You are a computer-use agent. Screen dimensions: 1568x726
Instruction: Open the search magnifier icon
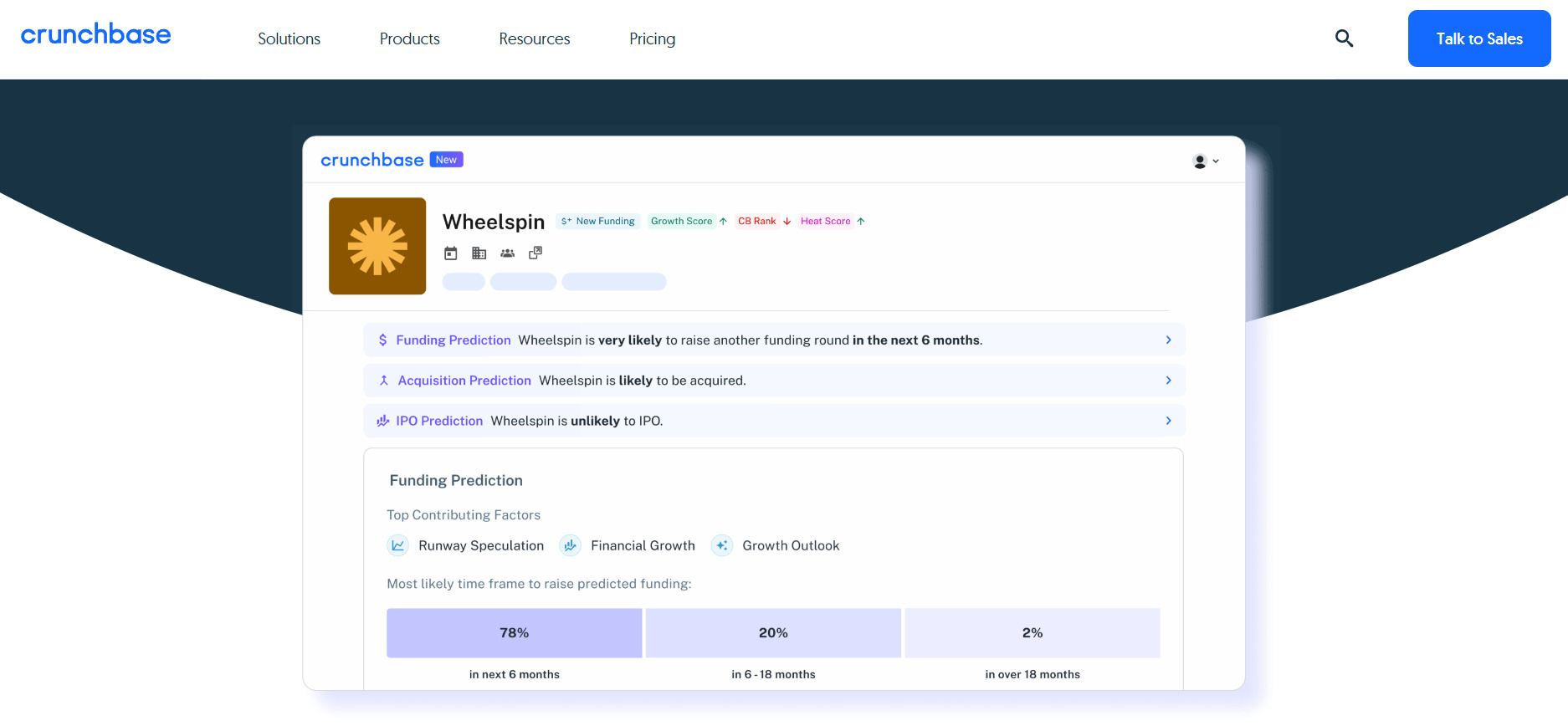(1344, 38)
